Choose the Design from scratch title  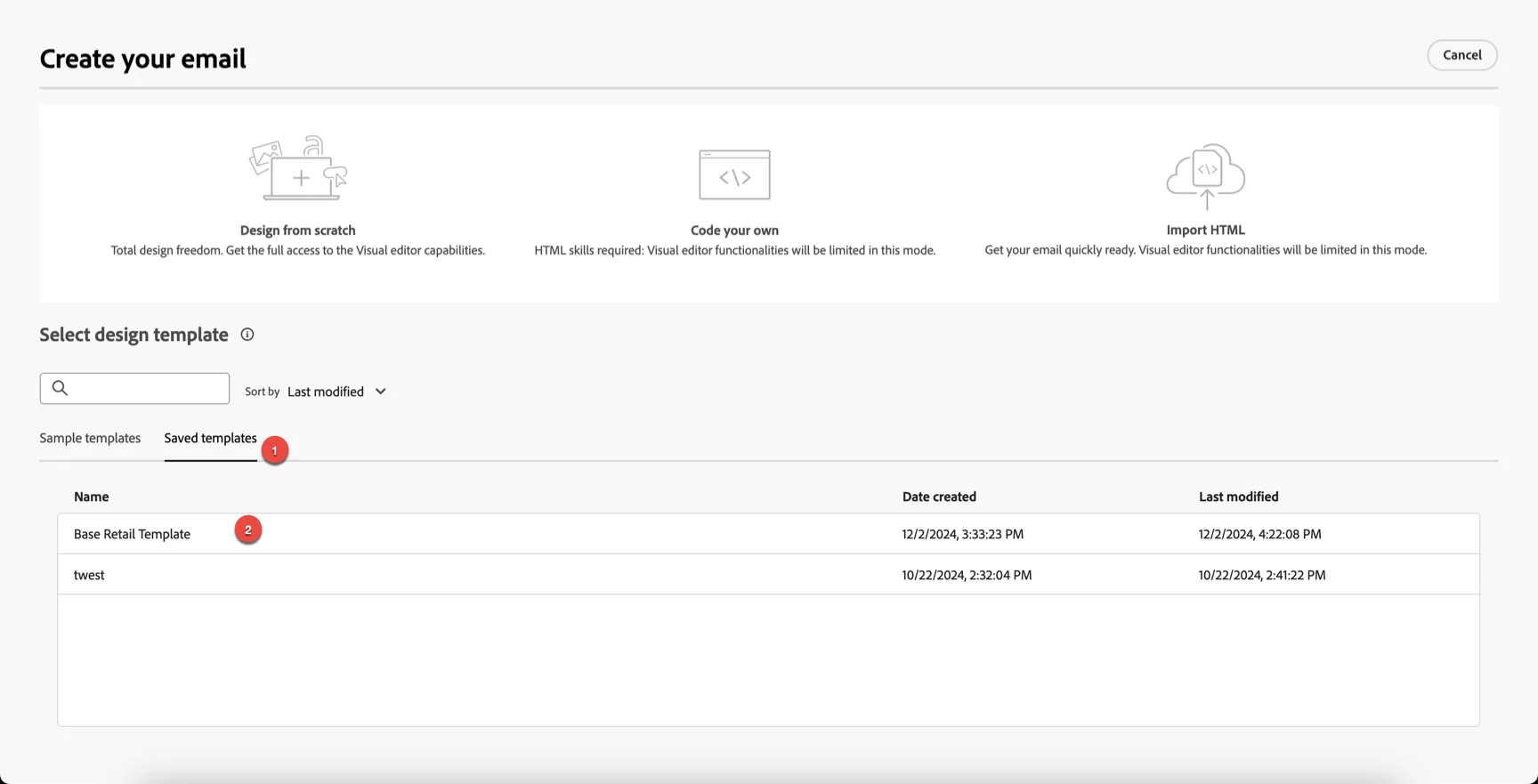click(x=298, y=230)
